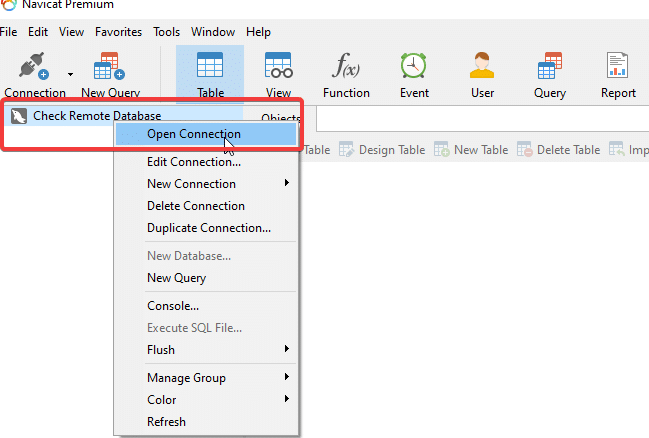Choose Open Connection from context menu
The width and height of the screenshot is (649, 438).
pyautogui.click(x=193, y=134)
